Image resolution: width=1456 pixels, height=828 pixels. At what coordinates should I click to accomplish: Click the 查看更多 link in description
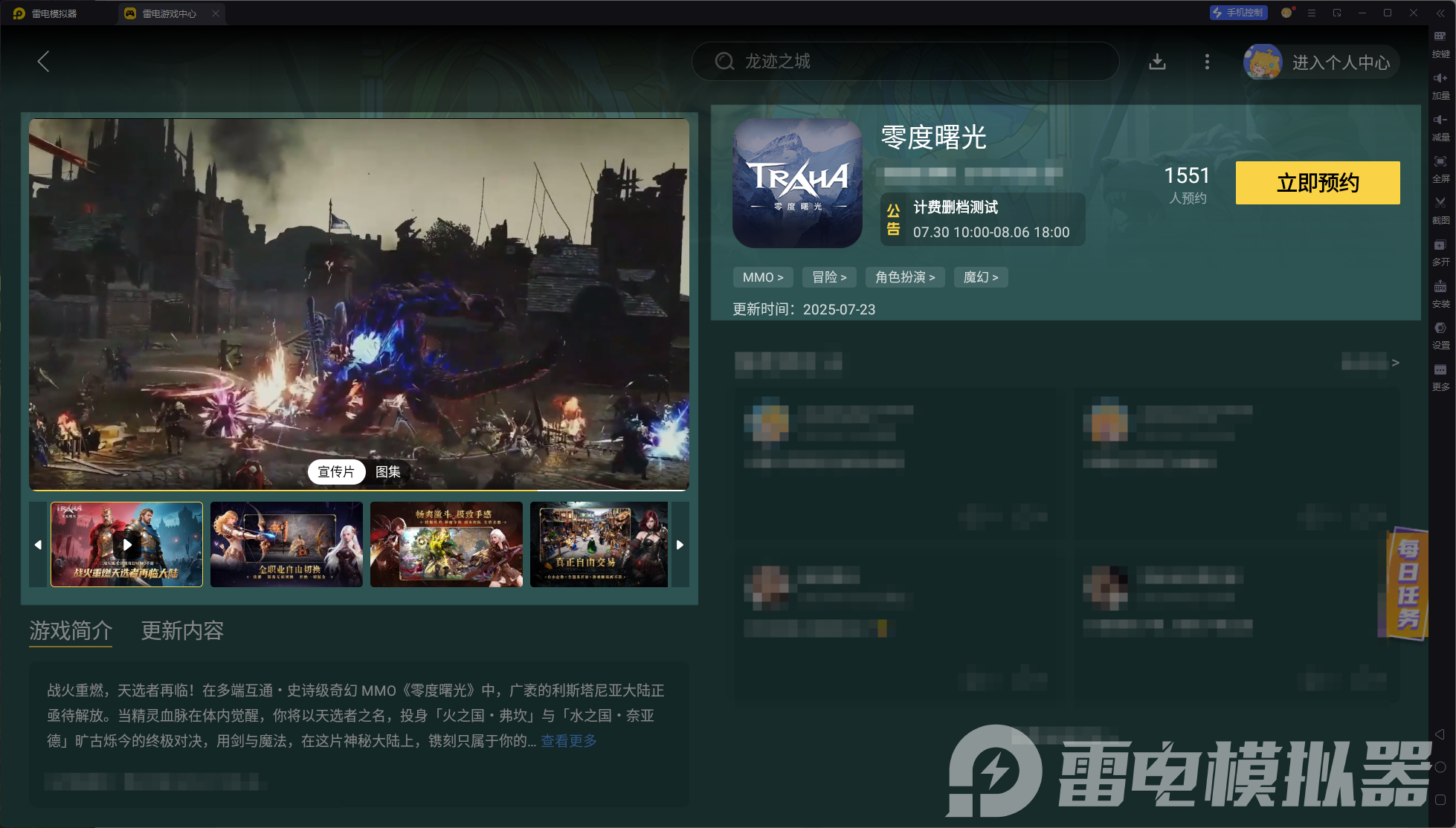(x=568, y=741)
